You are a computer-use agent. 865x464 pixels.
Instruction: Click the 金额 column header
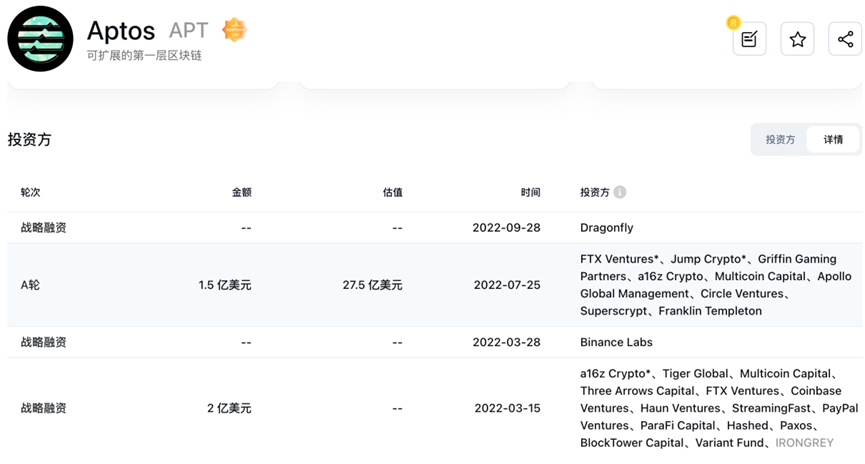tap(242, 192)
